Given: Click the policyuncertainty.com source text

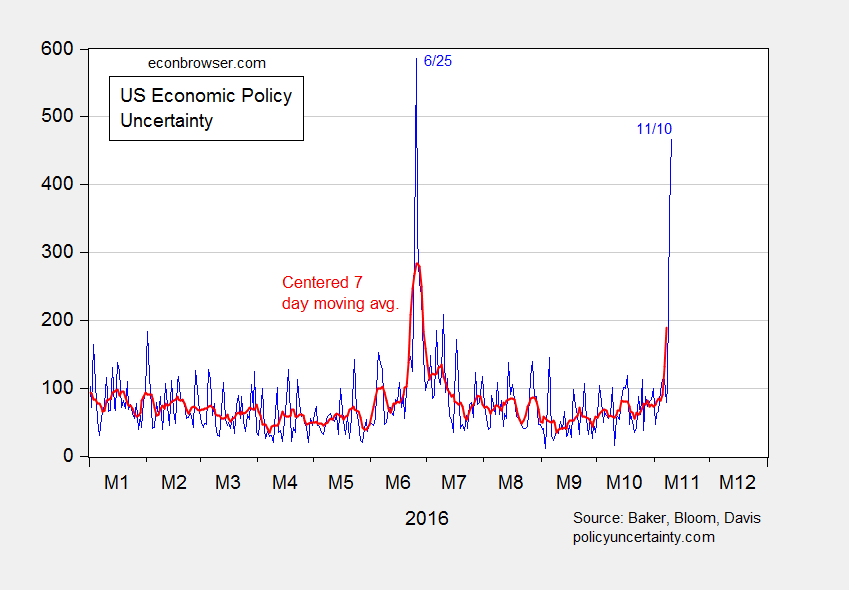Looking at the screenshot, I should tap(644, 537).
